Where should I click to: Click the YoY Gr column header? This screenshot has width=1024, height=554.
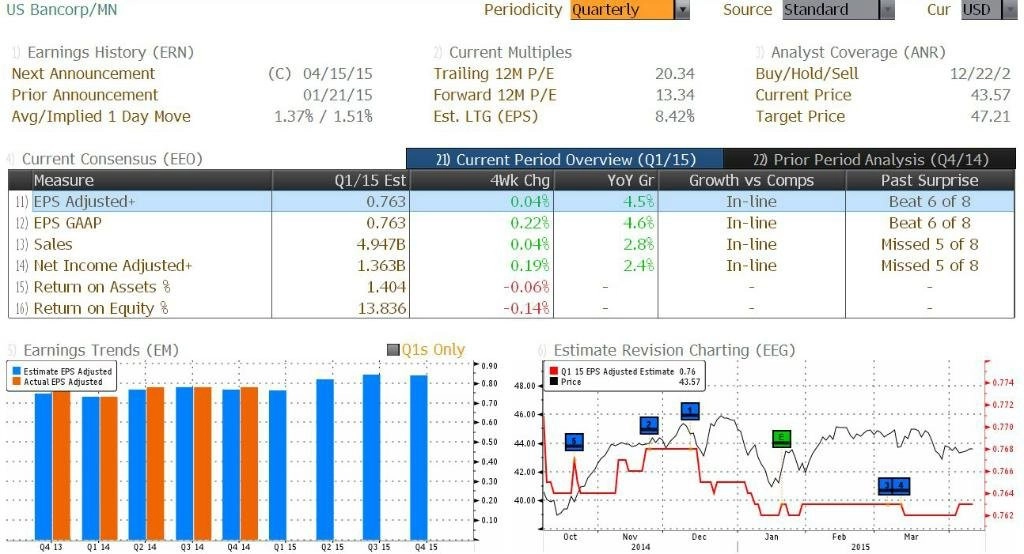tap(605, 180)
